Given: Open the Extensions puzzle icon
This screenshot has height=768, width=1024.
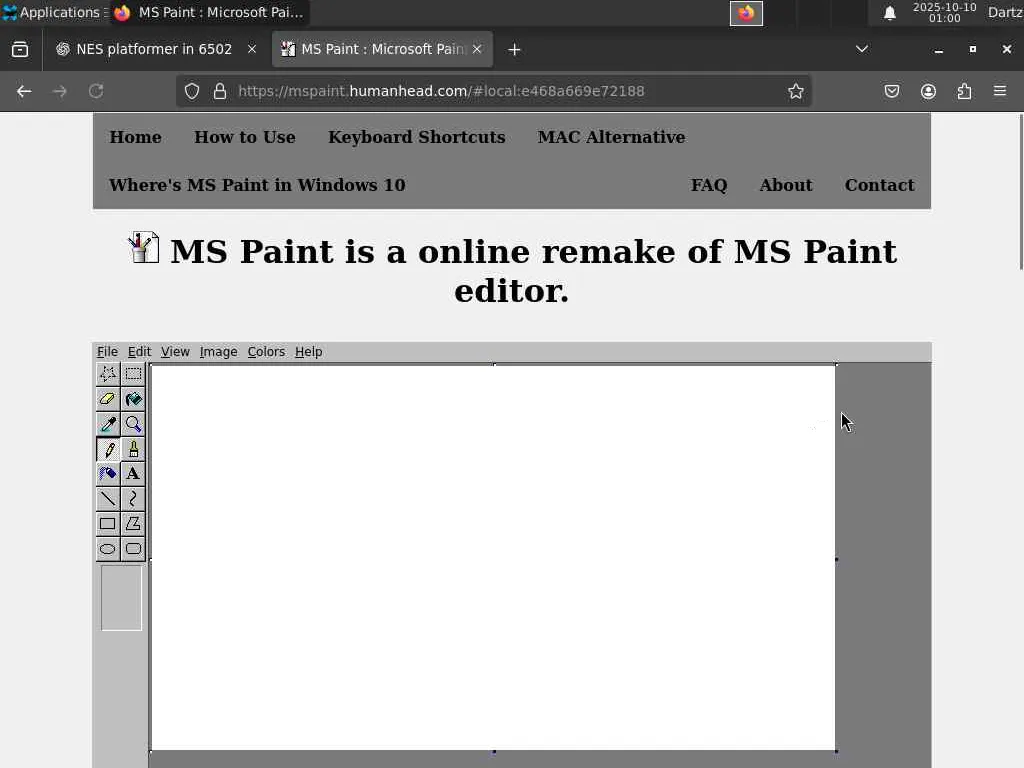Looking at the screenshot, I should [x=964, y=91].
